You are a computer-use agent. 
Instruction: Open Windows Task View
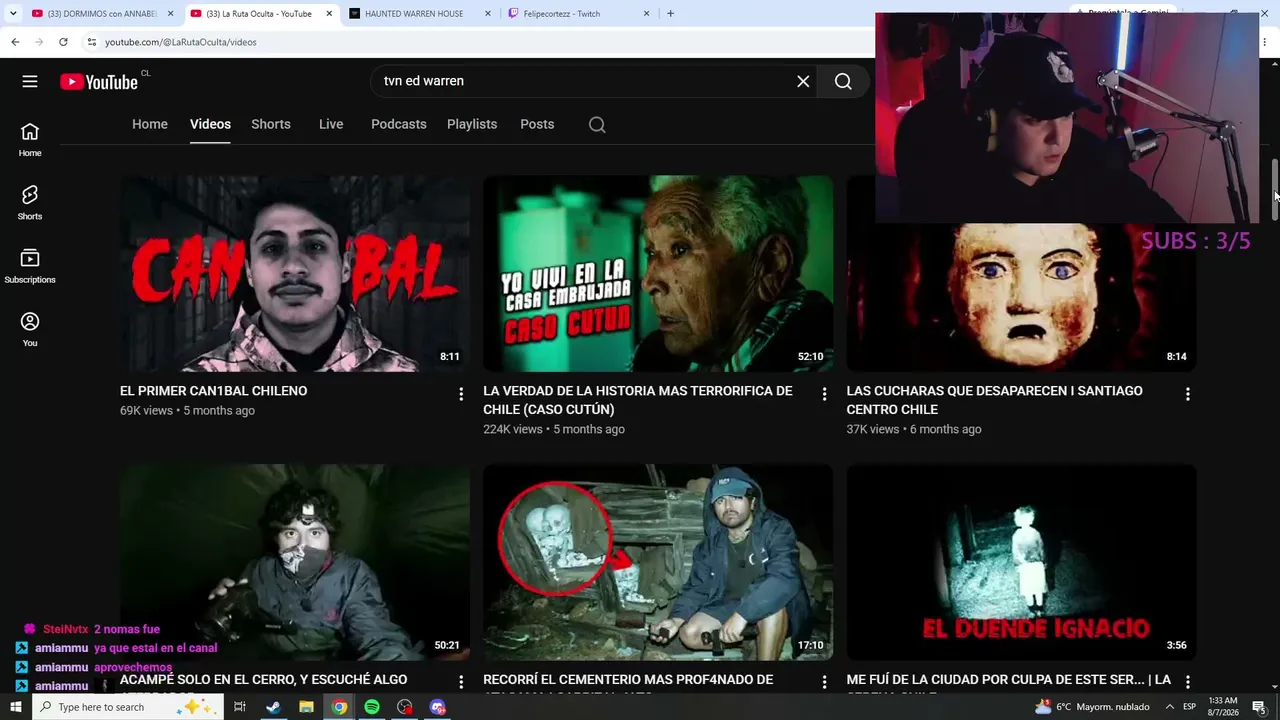(x=240, y=707)
